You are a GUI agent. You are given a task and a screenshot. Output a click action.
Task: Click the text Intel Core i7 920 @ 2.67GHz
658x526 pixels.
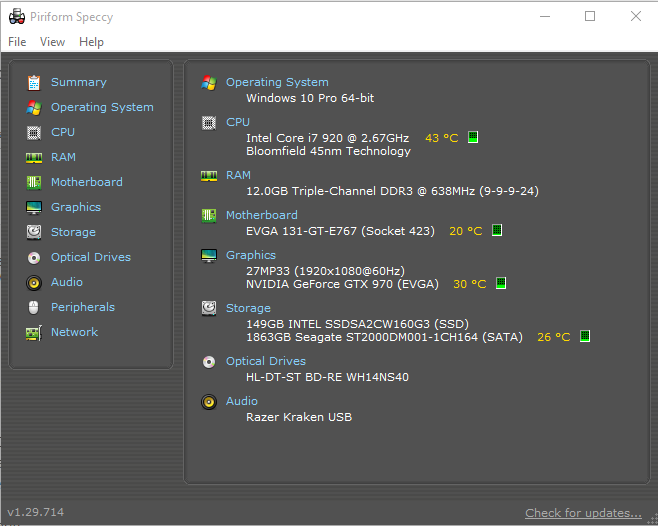tap(328, 138)
